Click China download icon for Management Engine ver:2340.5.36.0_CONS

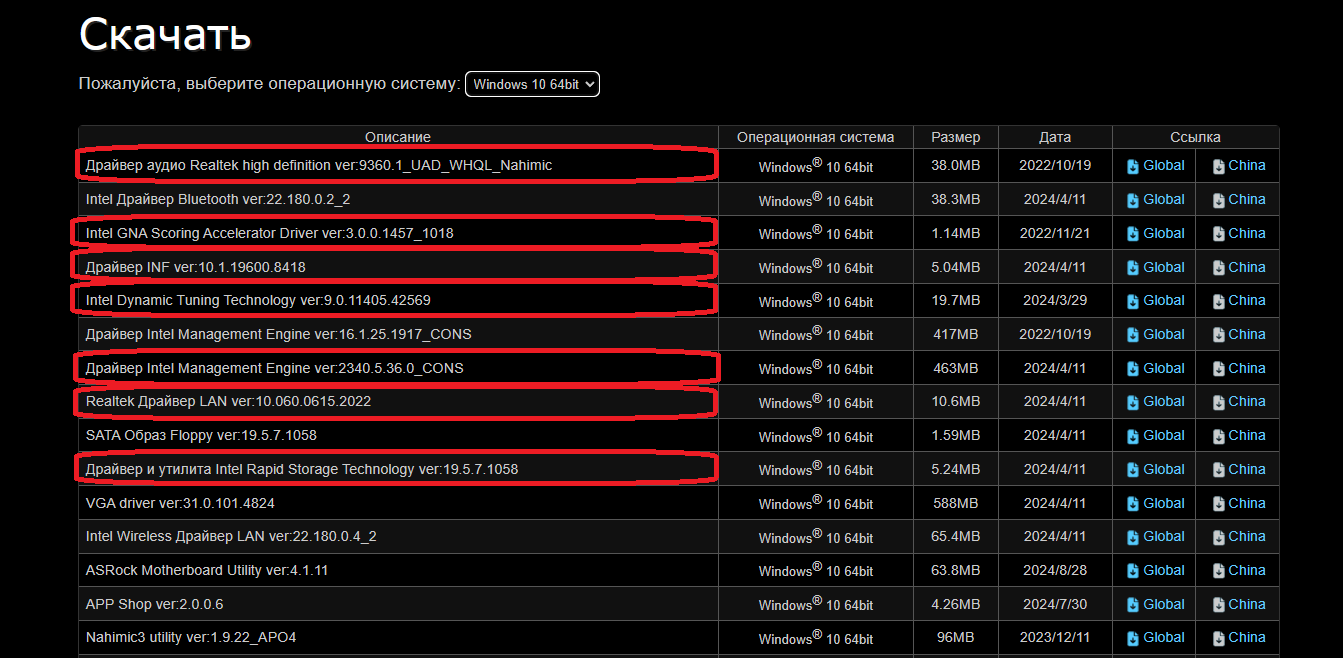[1218, 369]
